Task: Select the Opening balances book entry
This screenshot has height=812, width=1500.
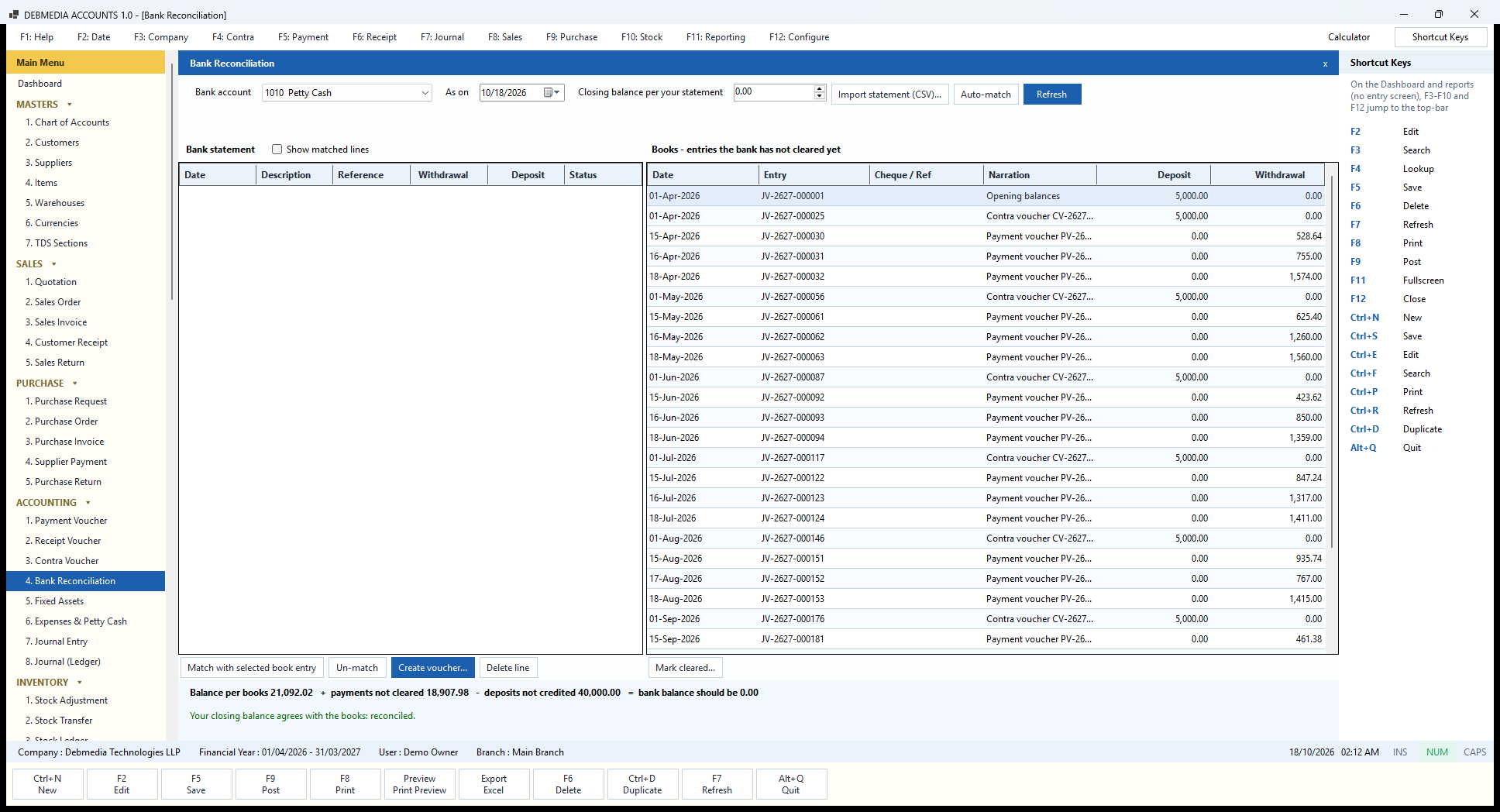Action: point(985,196)
